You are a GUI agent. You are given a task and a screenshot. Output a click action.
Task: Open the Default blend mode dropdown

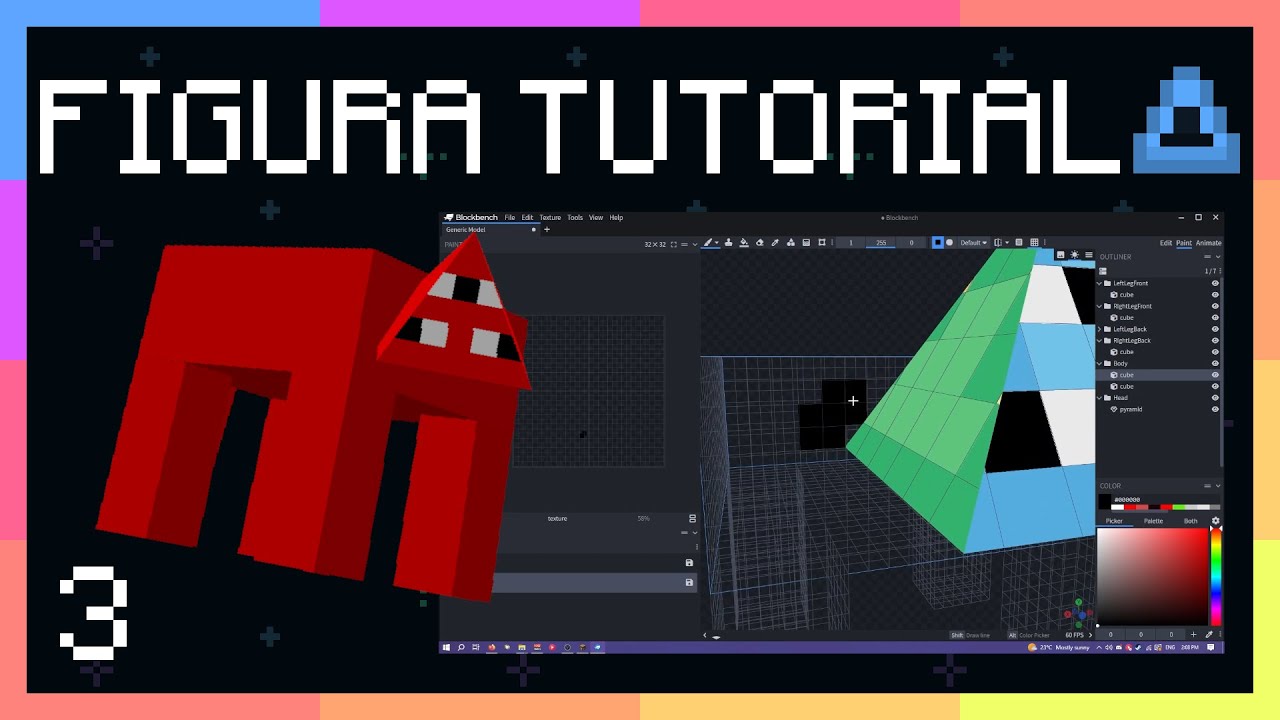pyautogui.click(x=974, y=242)
